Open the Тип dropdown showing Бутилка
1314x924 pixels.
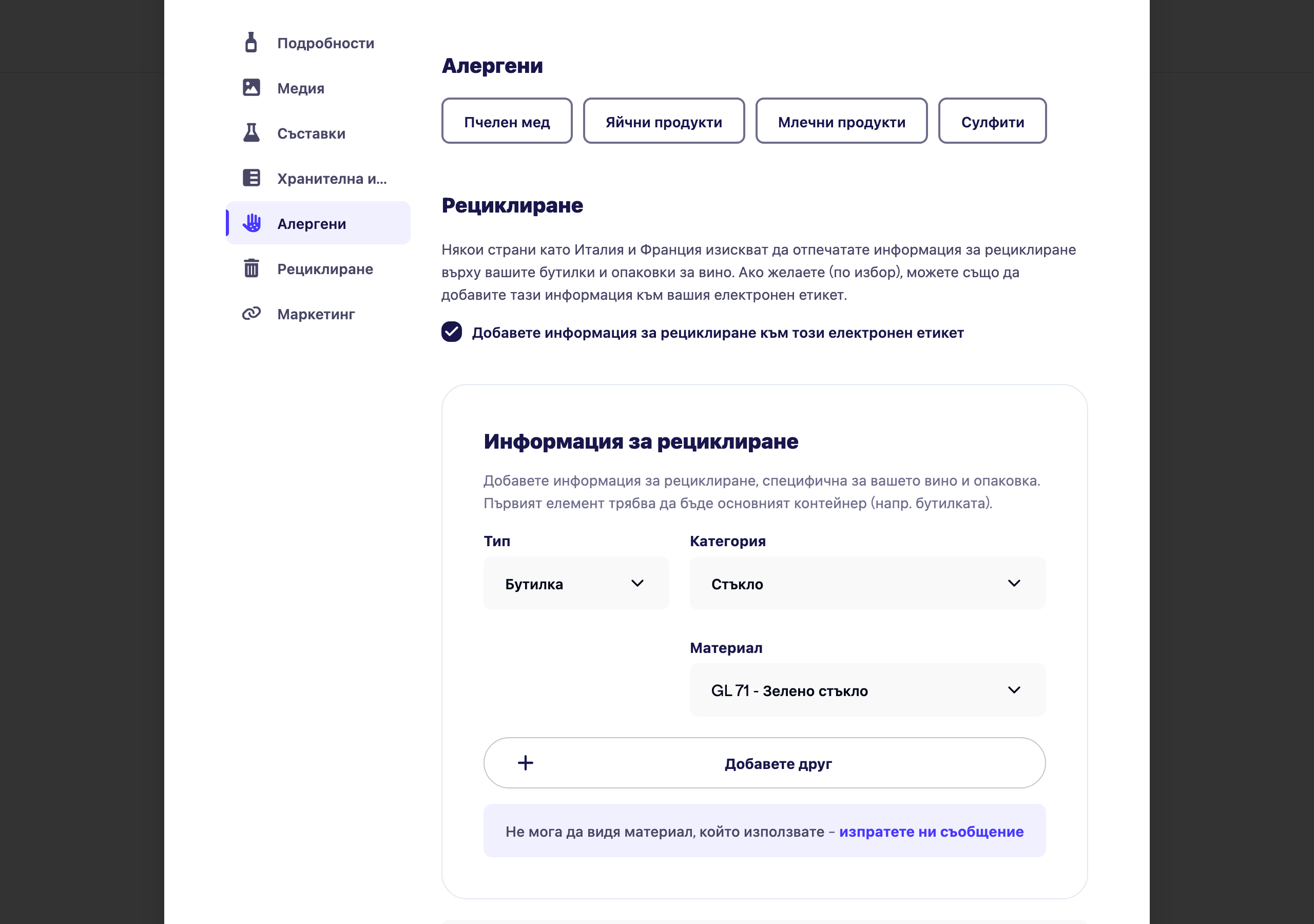click(x=576, y=583)
